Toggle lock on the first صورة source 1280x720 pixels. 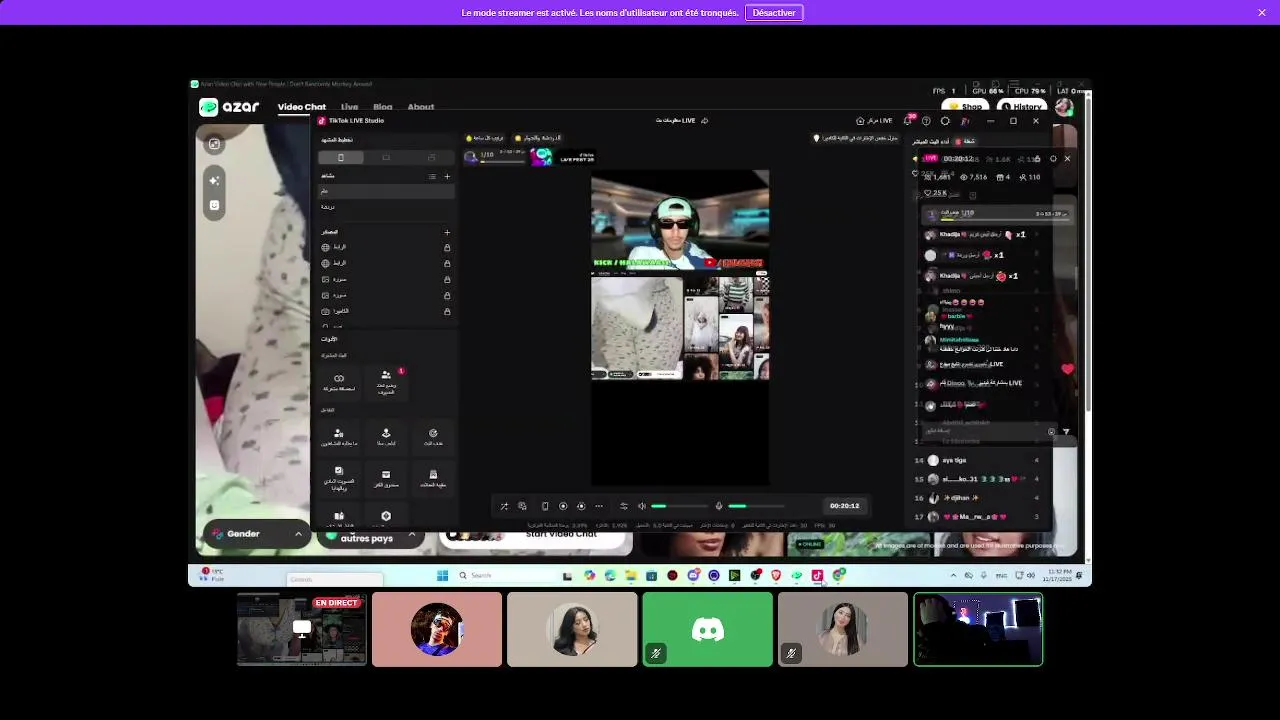(x=447, y=279)
